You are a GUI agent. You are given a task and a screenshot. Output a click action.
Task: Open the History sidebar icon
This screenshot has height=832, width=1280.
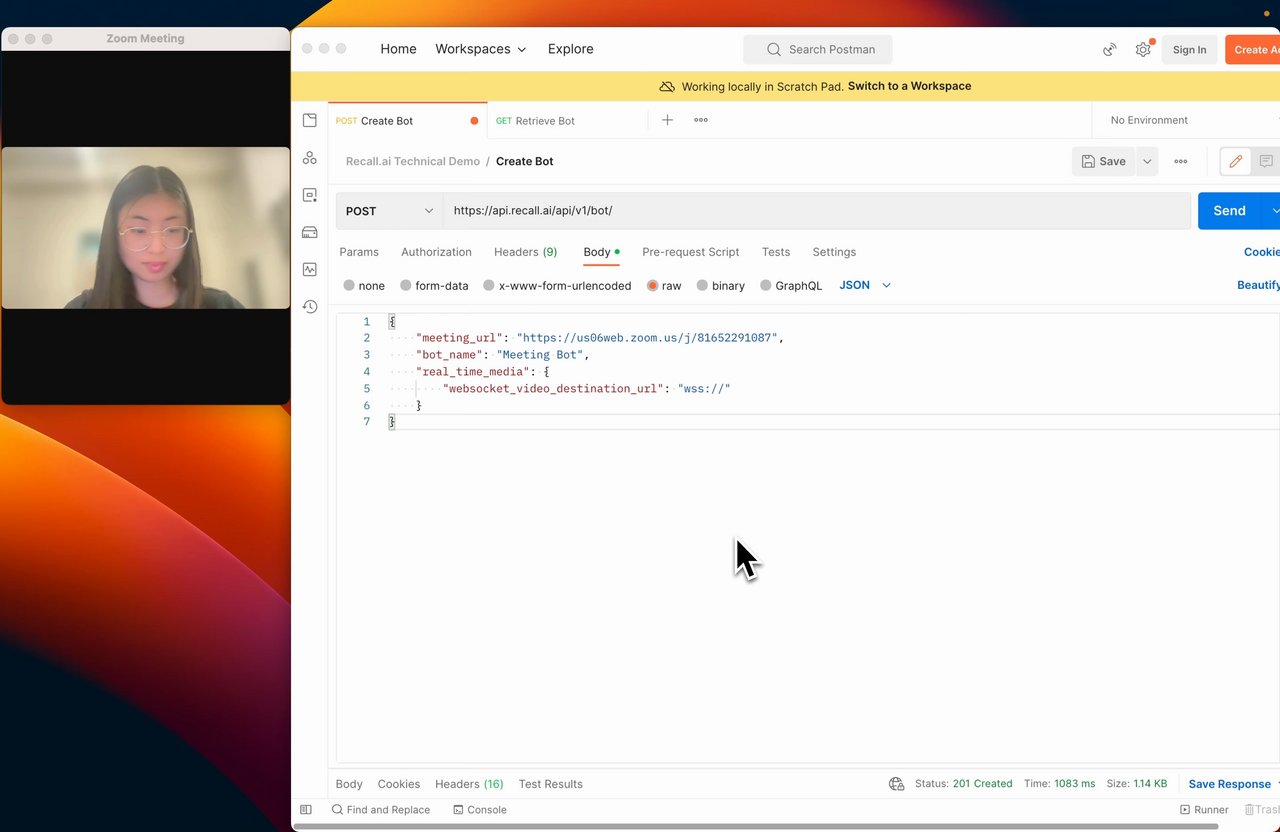[310, 306]
